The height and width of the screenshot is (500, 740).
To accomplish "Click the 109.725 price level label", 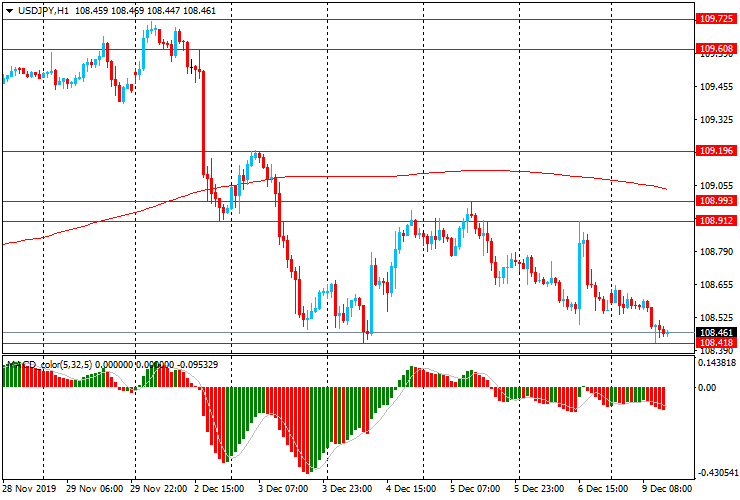I will [x=716, y=19].
